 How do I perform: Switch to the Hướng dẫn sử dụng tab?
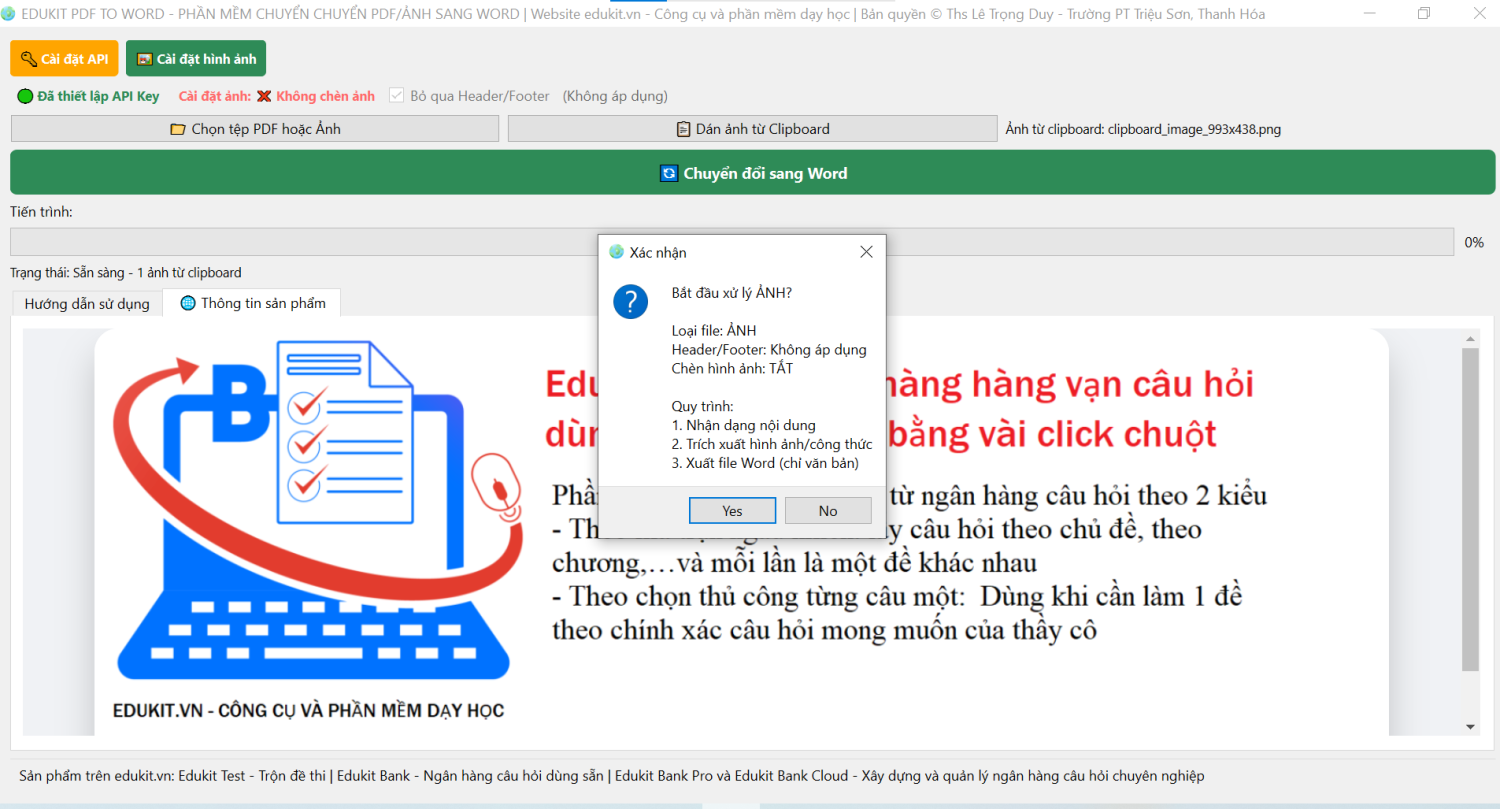pos(87,304)
